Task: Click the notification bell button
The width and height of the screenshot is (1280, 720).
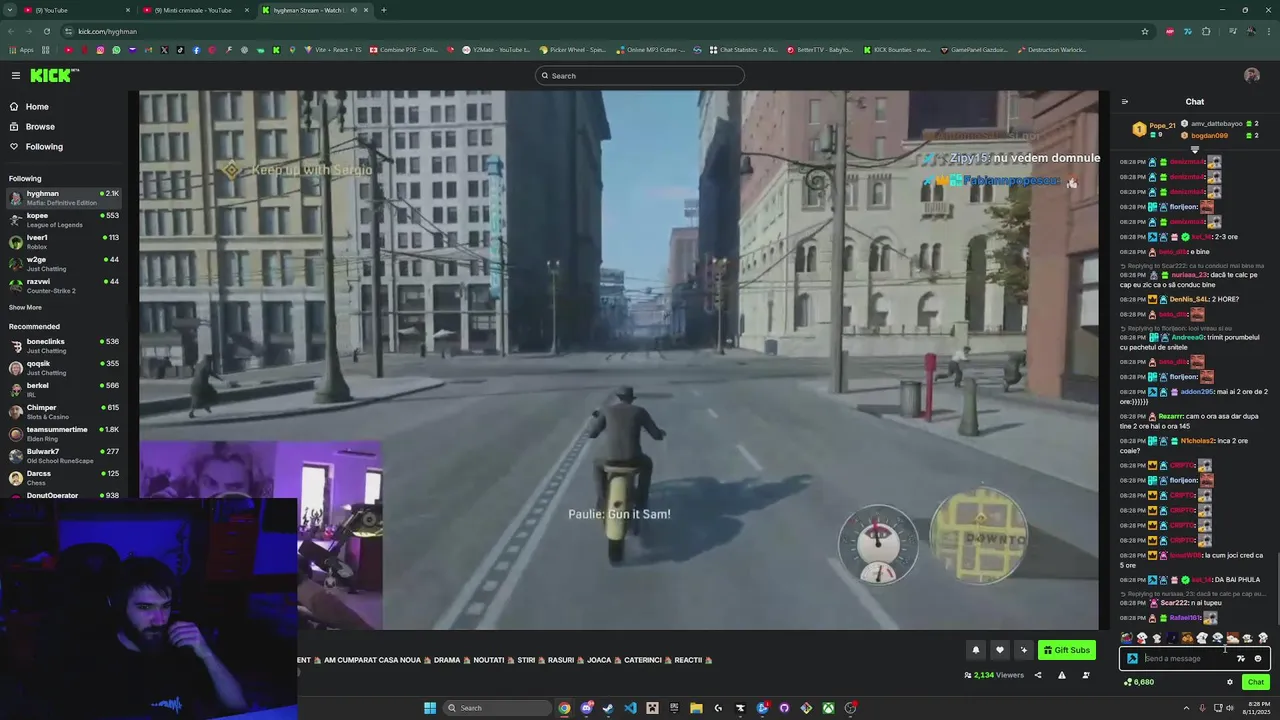Action: pyautogui.click(x=976, y=650)
